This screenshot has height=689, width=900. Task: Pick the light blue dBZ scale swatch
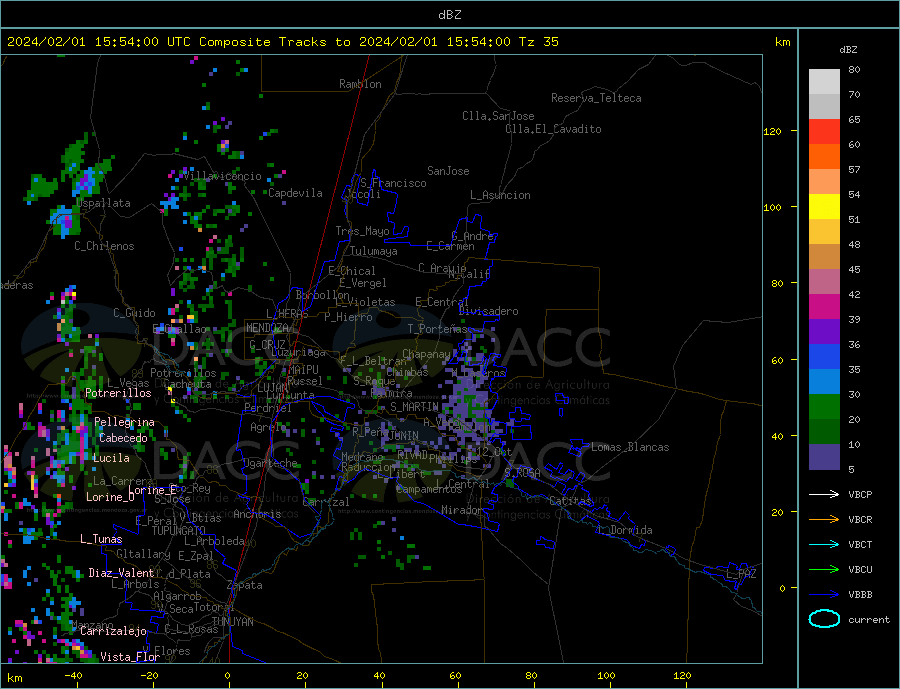(824, 382)
